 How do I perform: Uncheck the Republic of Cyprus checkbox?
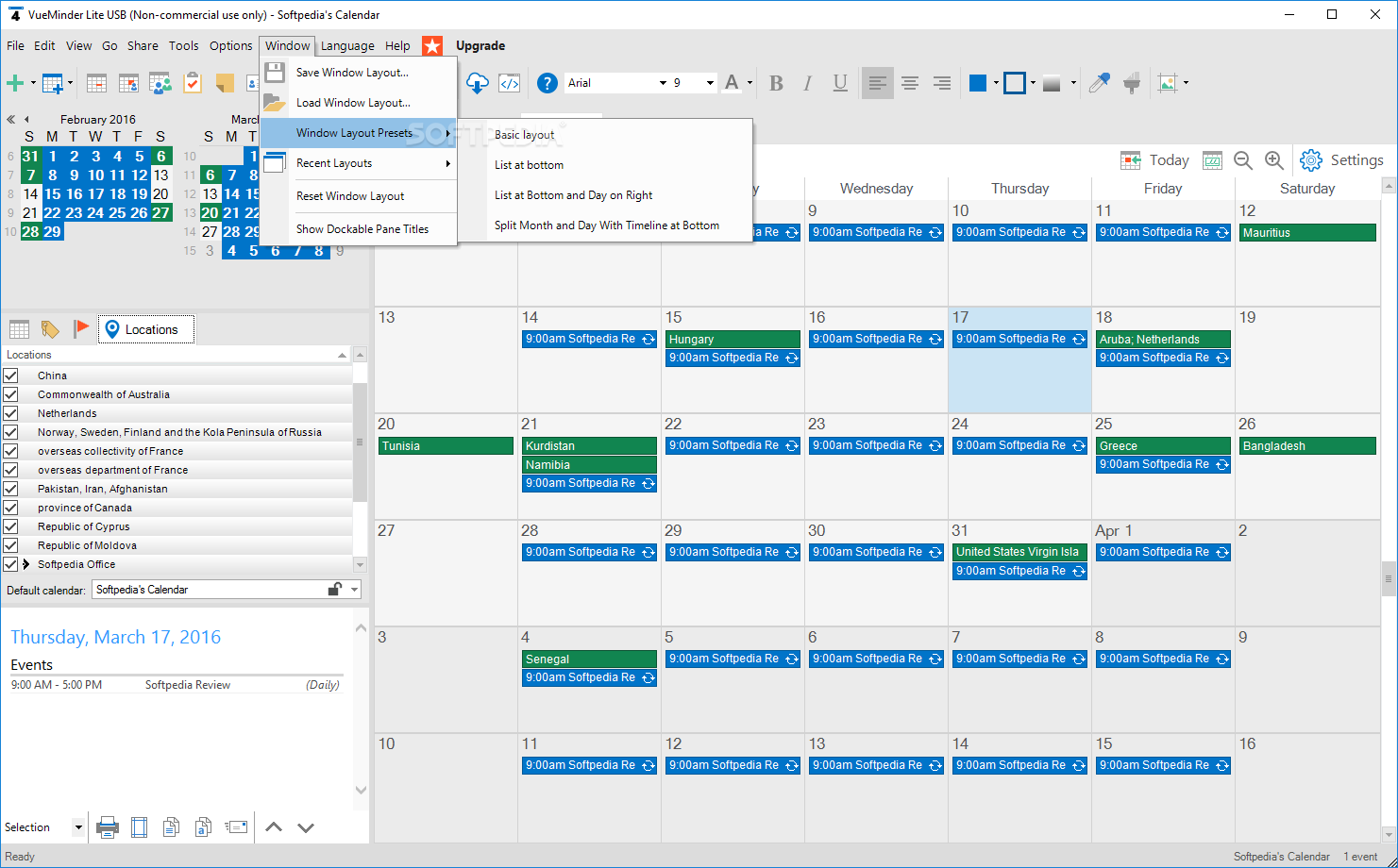[x=11, y=526]
